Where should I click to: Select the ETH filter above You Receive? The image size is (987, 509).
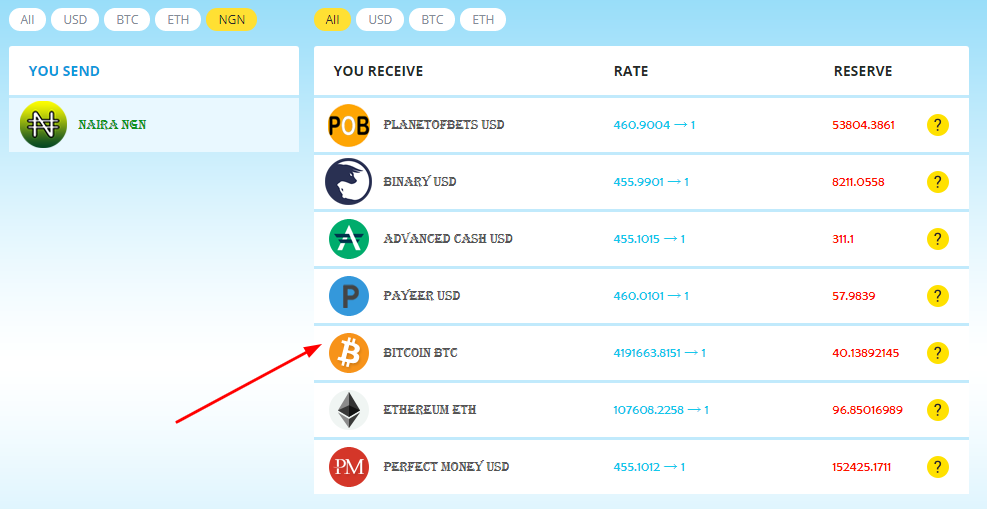click(483, 20)
